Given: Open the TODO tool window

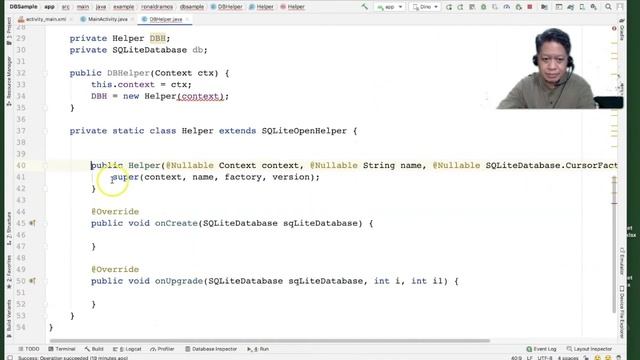Looking at the screenshot, I should [x=29, y=349].
